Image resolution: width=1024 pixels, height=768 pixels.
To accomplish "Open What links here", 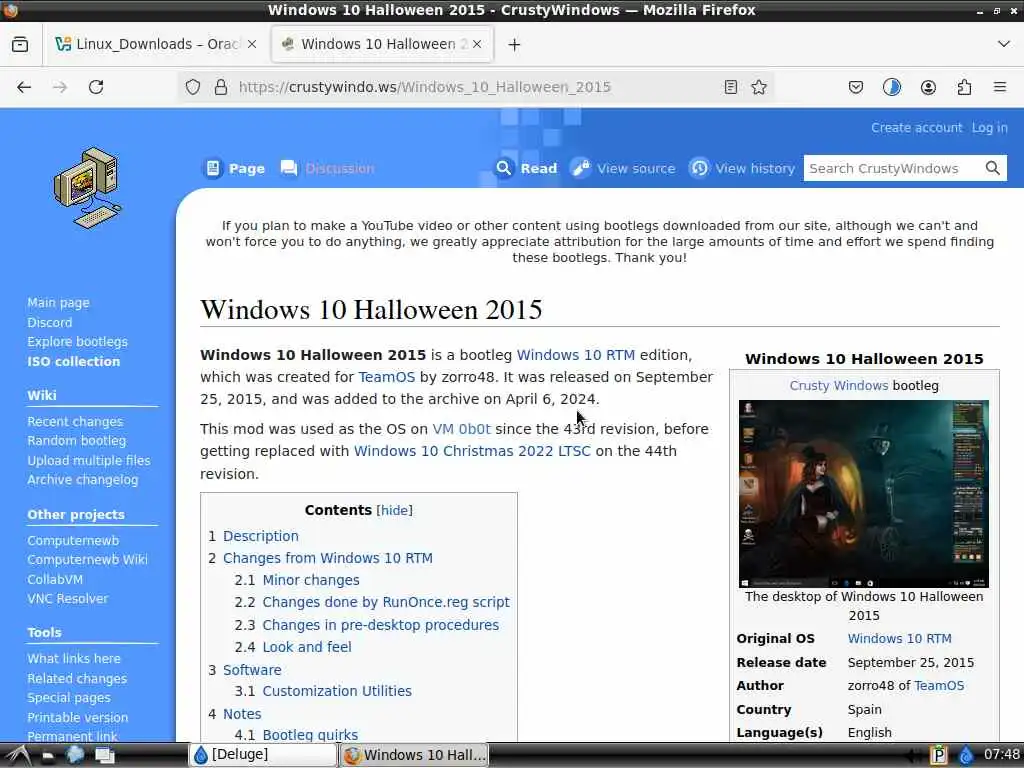I will pos(73,659).
